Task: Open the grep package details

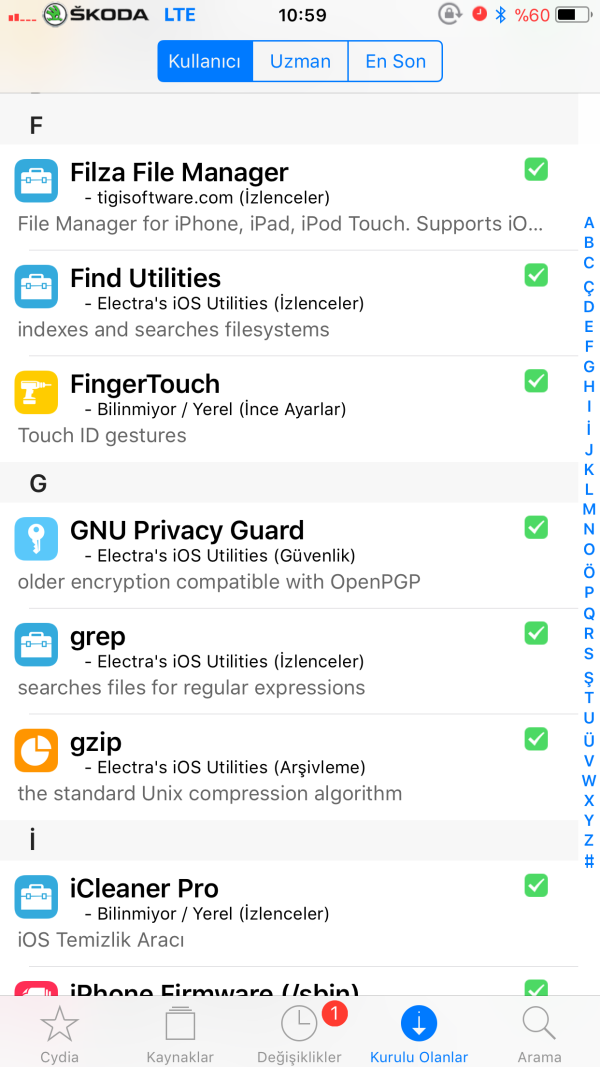Action: click(x=280, y=661)
